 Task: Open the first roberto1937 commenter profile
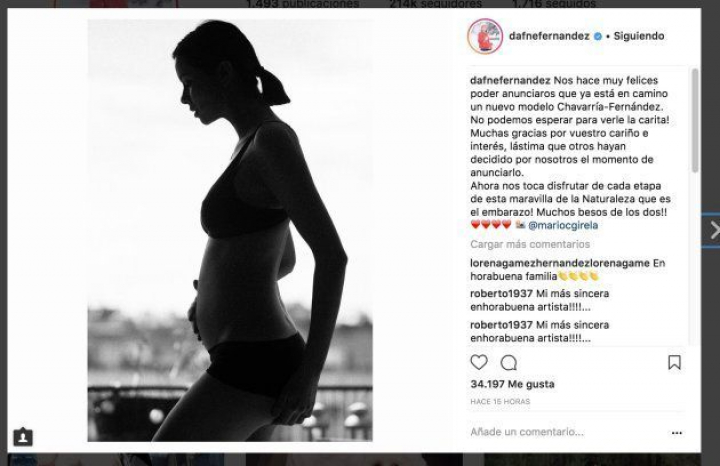tap(501, 293)
